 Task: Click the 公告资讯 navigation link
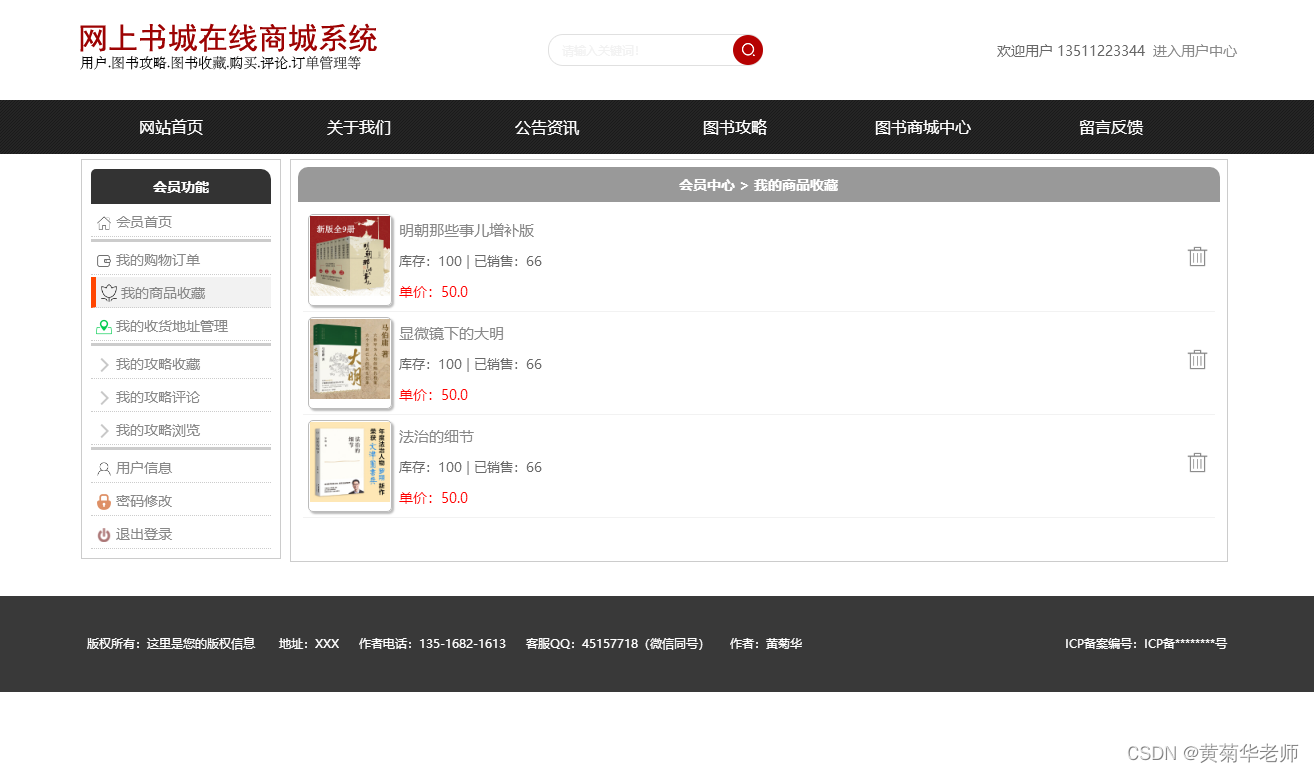point(546,127)
